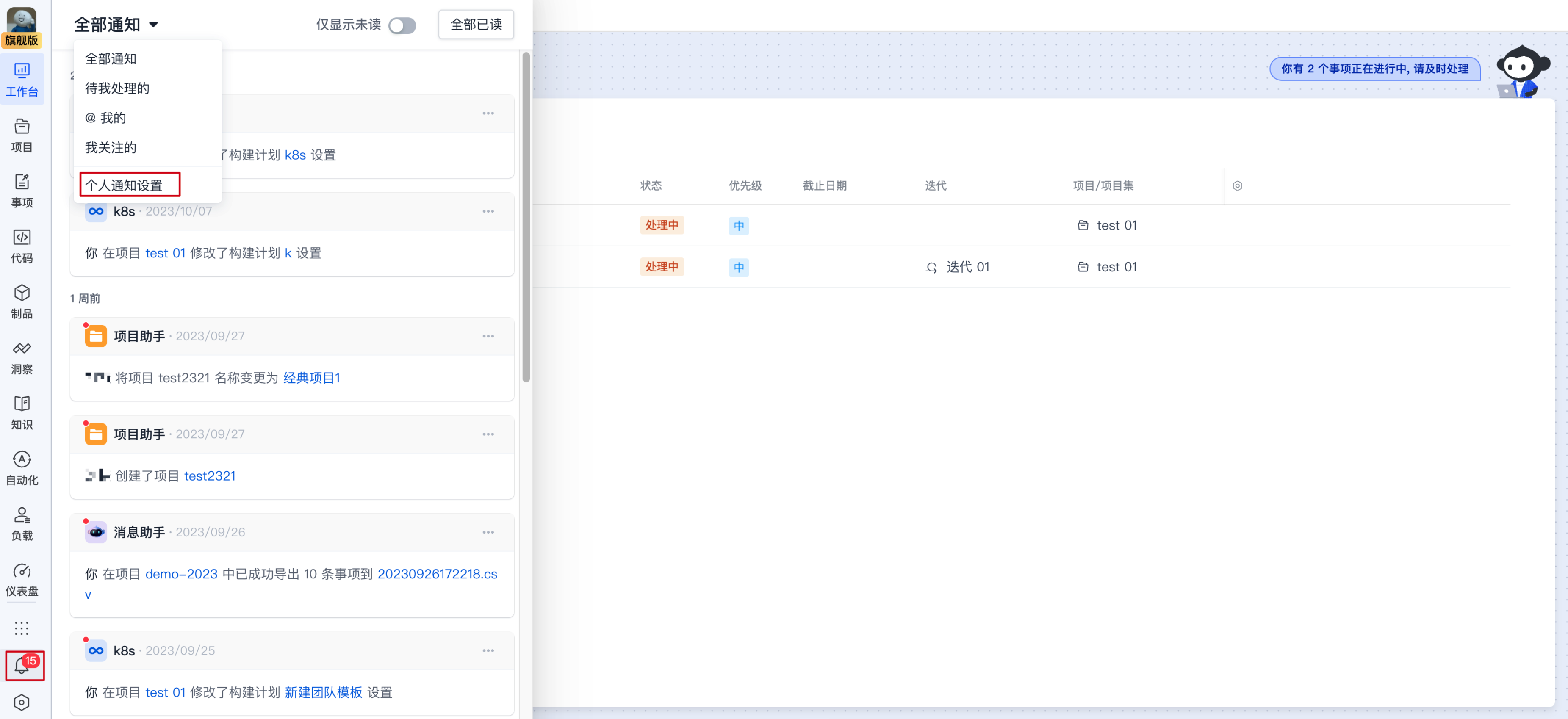Open more options for 消息助手 notification

[x=488, y=532]
